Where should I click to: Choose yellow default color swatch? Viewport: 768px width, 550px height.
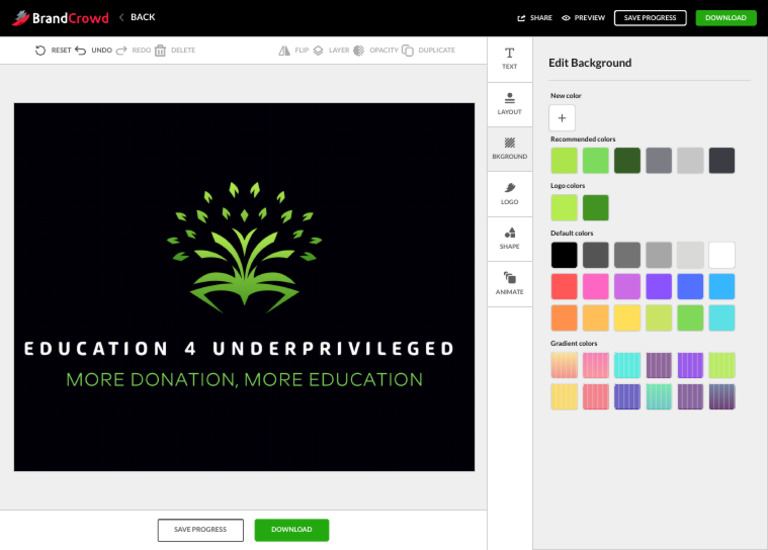coord(627,318)
